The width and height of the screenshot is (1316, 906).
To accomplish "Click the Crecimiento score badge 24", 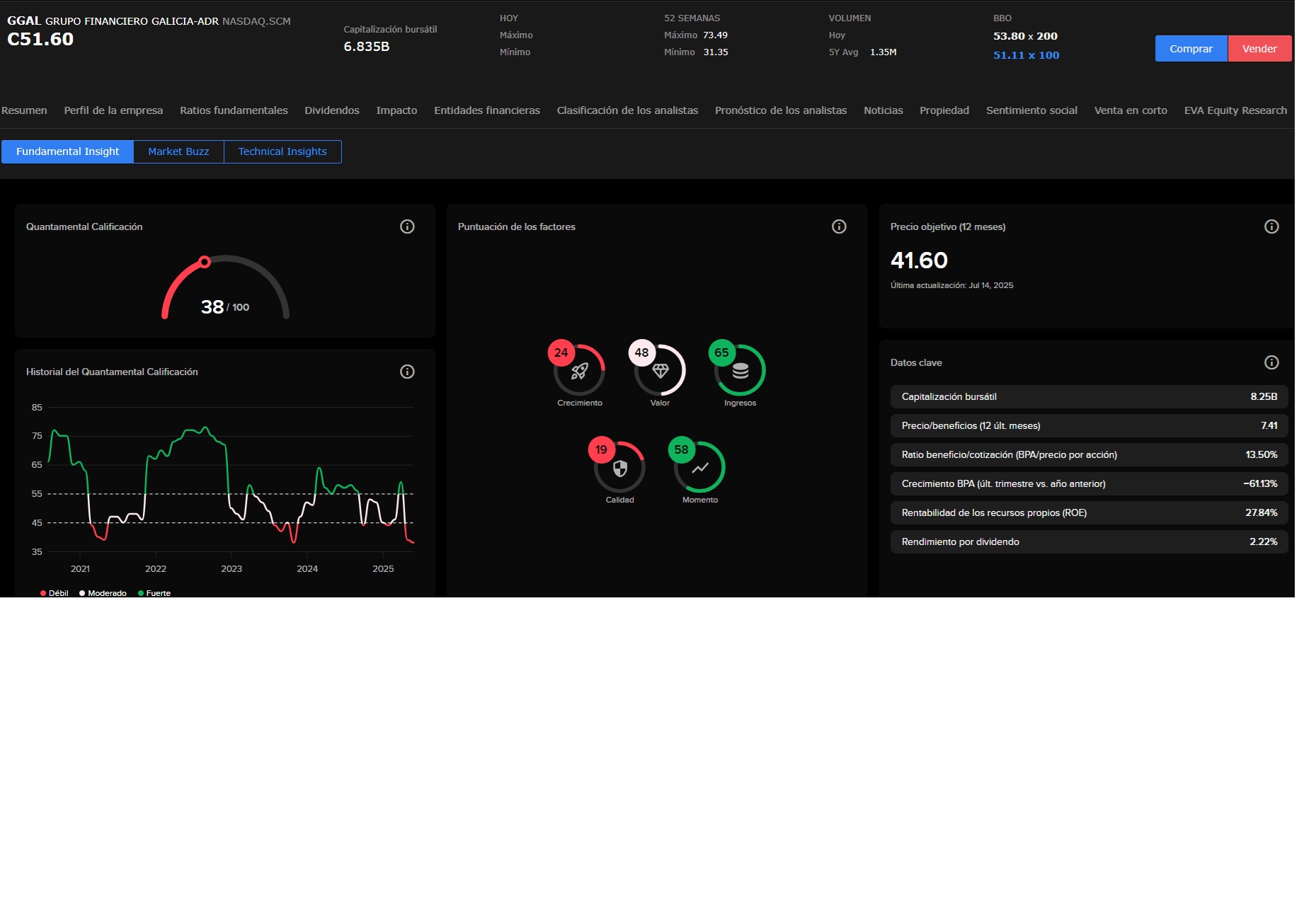I will point(561,352).
